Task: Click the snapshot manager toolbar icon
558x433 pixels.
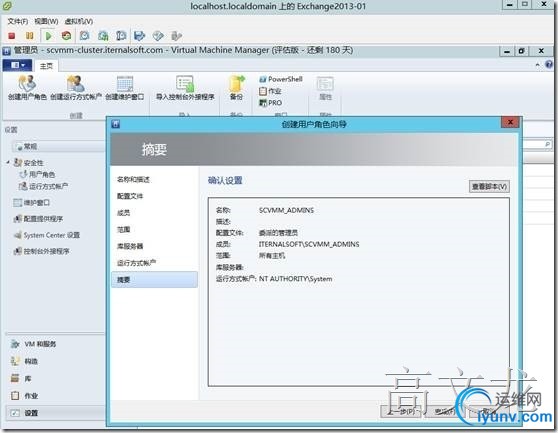Action: (121, 36)
